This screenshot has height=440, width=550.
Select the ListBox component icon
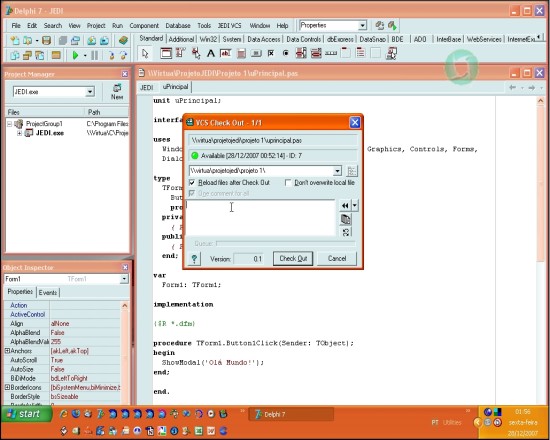[301, 53]
